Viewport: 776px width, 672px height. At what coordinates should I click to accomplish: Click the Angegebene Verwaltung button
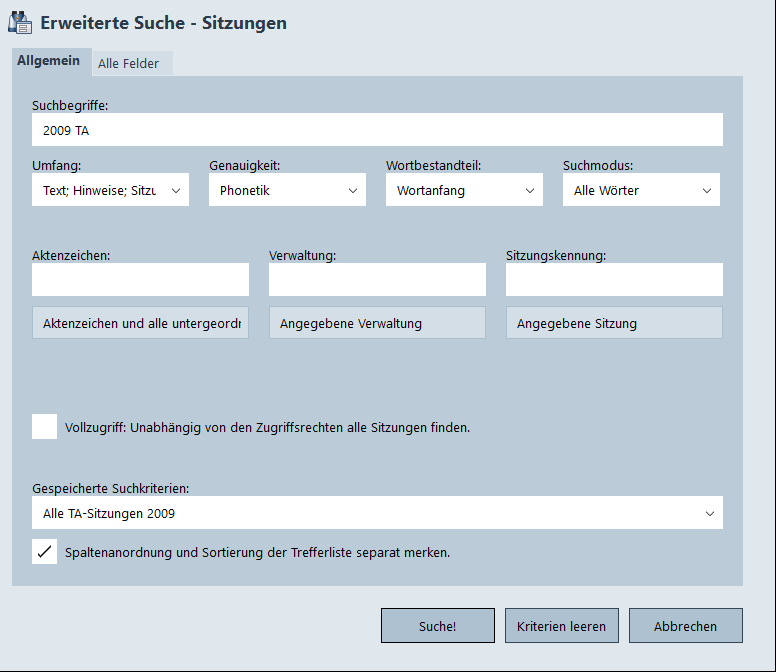pyautogui.click(x=377, y=323)
